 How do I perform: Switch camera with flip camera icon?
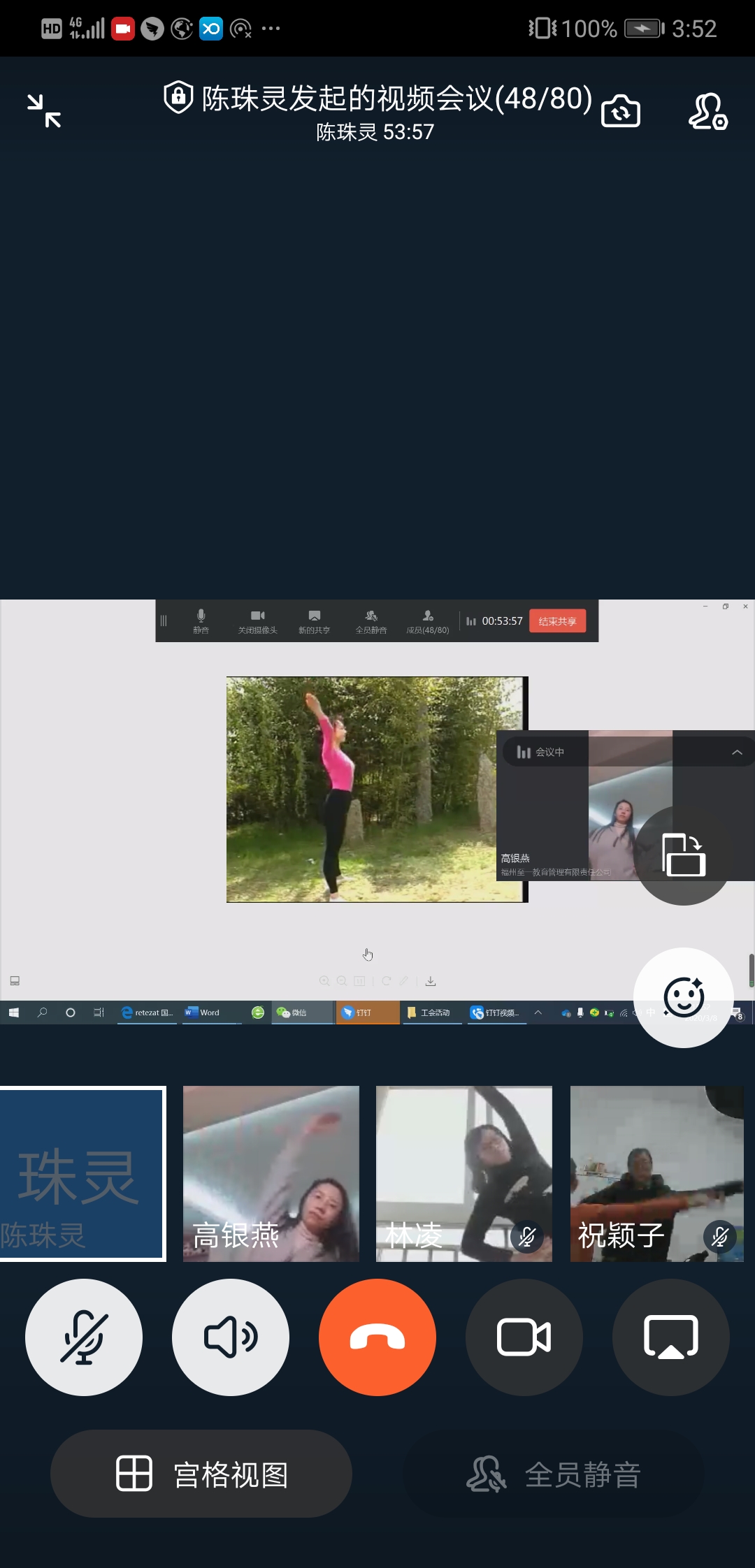pos(620,112)
